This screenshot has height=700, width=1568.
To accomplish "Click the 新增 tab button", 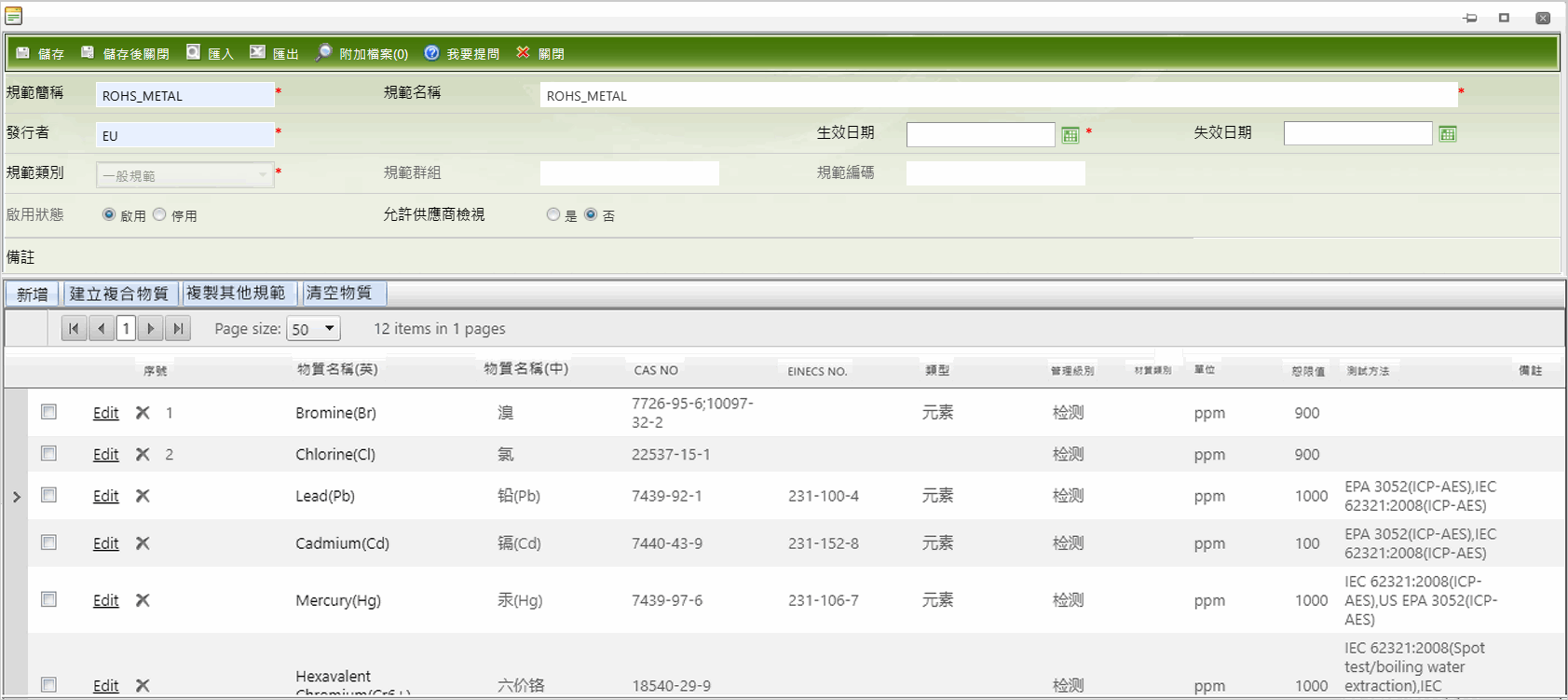I will [x=33, y=294].
